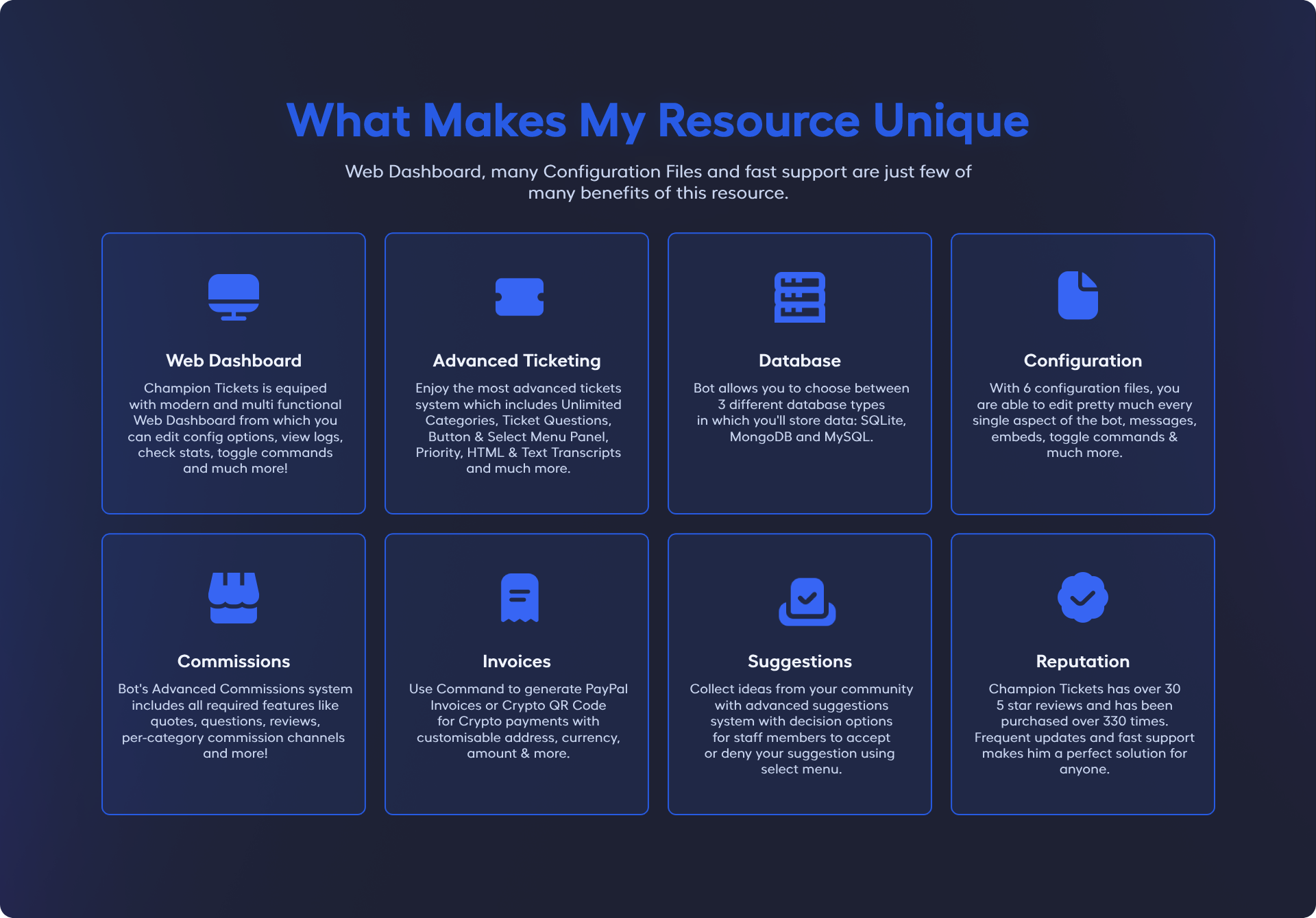Open the Invoices heading
Image resolution: width=1316 pixels, height=918 pixels.
(x=517, y=661)
